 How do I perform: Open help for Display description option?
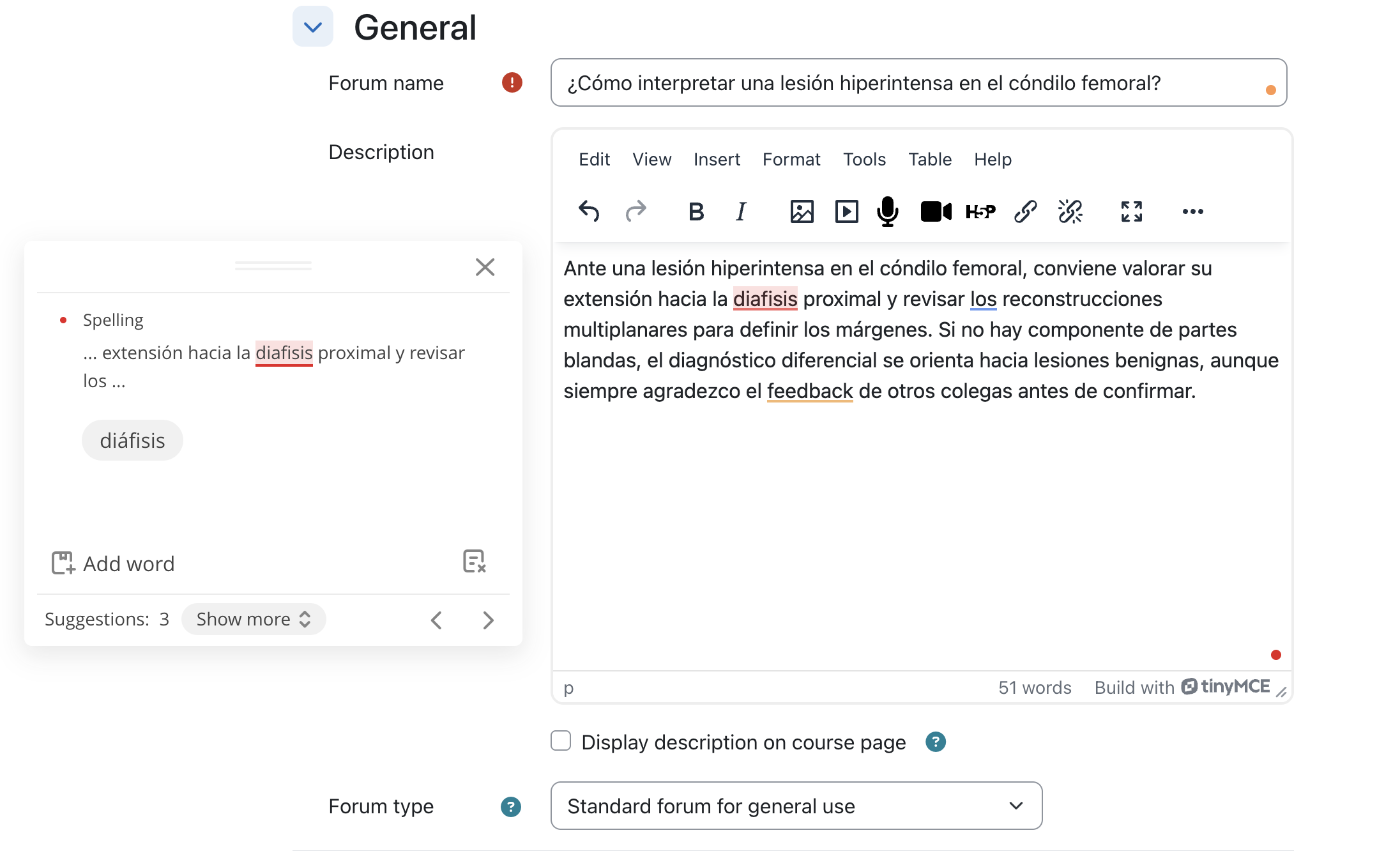click(x=936, y=742)
